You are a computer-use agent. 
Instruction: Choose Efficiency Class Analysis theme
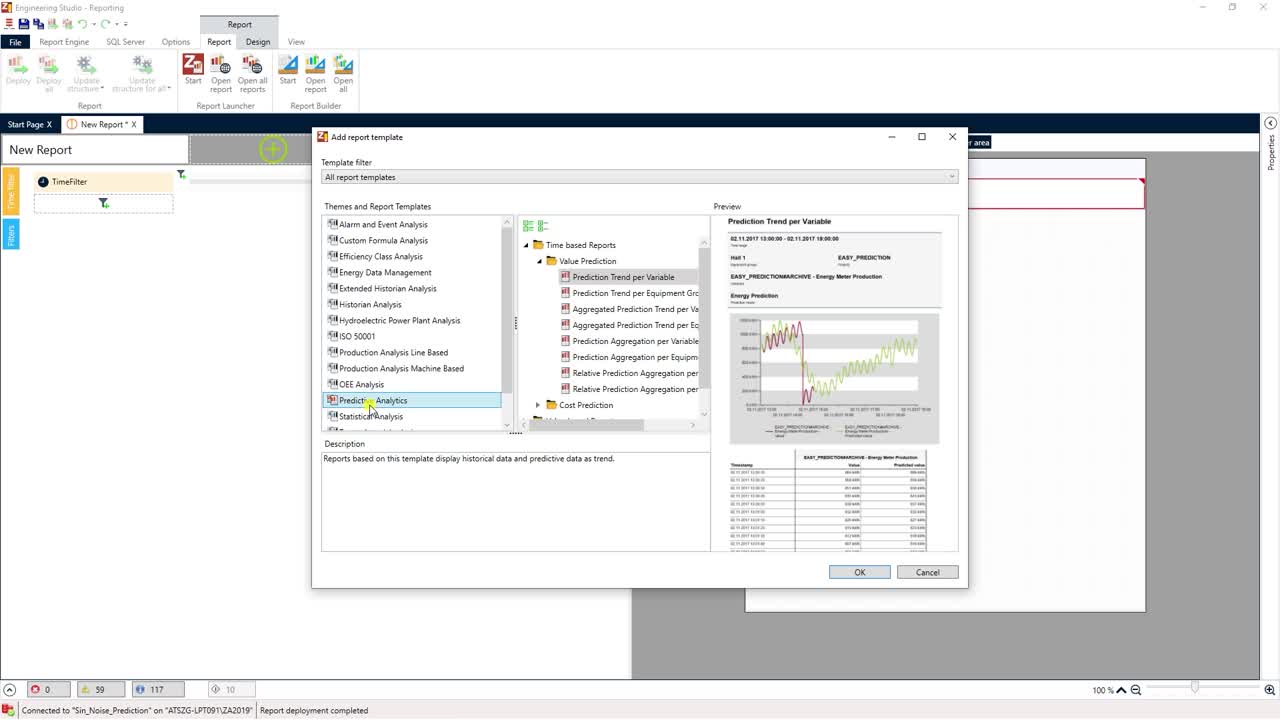pos(380,256)
